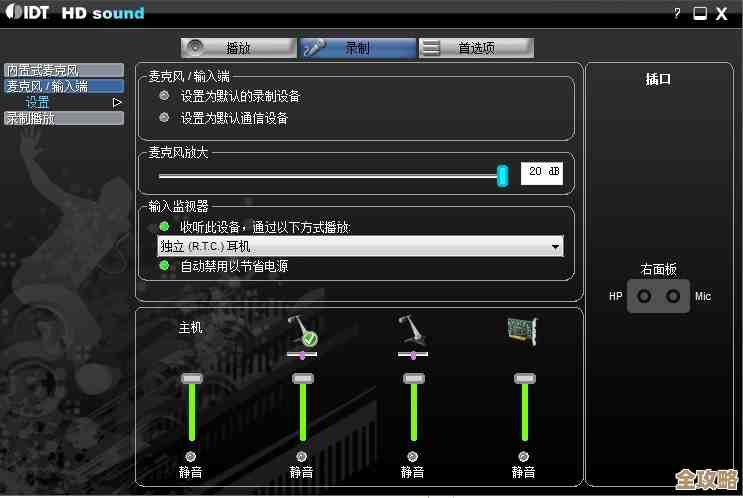Toggle 收听此设备 listen option
Image resolution: width=743 pixels, height=498 pixels.
(x=164, y=226)
